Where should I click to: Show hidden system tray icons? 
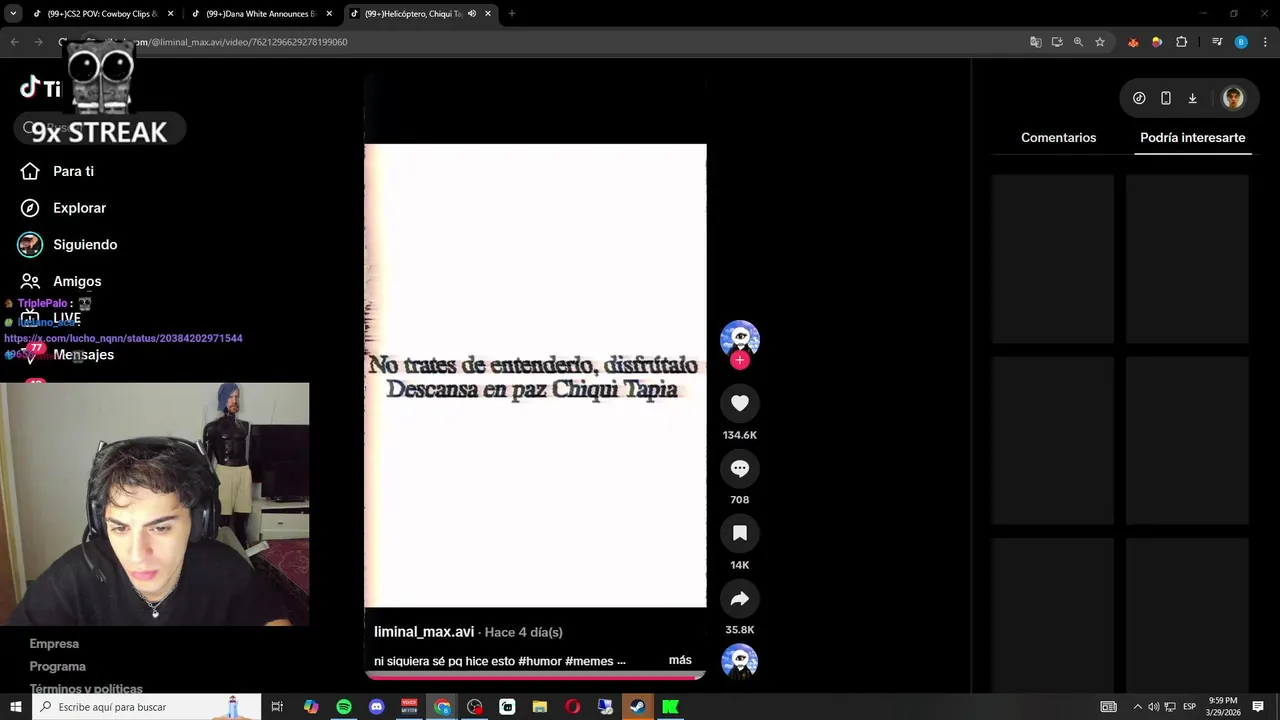pyautogui.click(x=1137, y=707)
